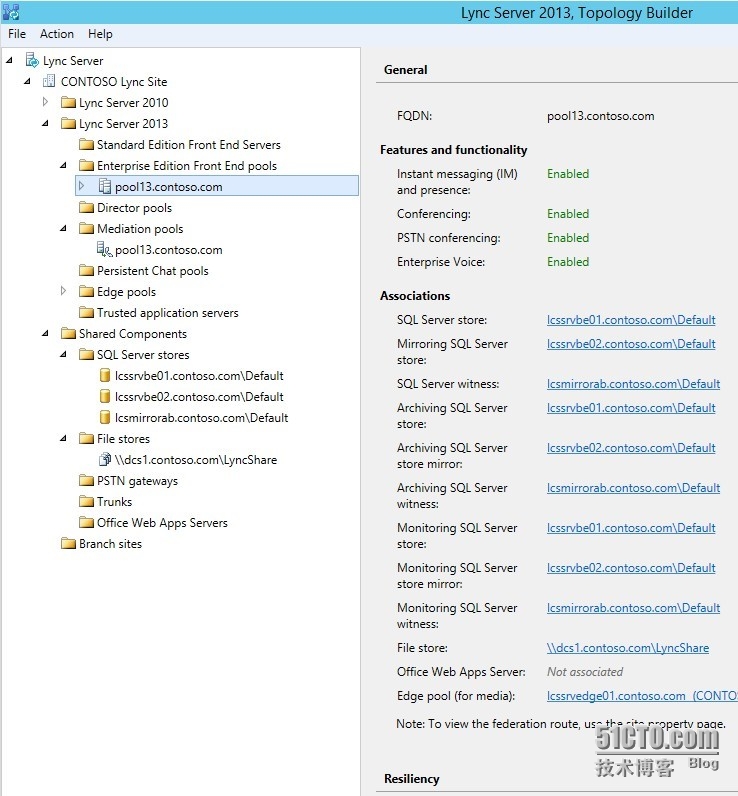This screenshot has height=796, width=738.
Task: Open the Archiving SQL Server witness link
Action: (x=633, y=488)
